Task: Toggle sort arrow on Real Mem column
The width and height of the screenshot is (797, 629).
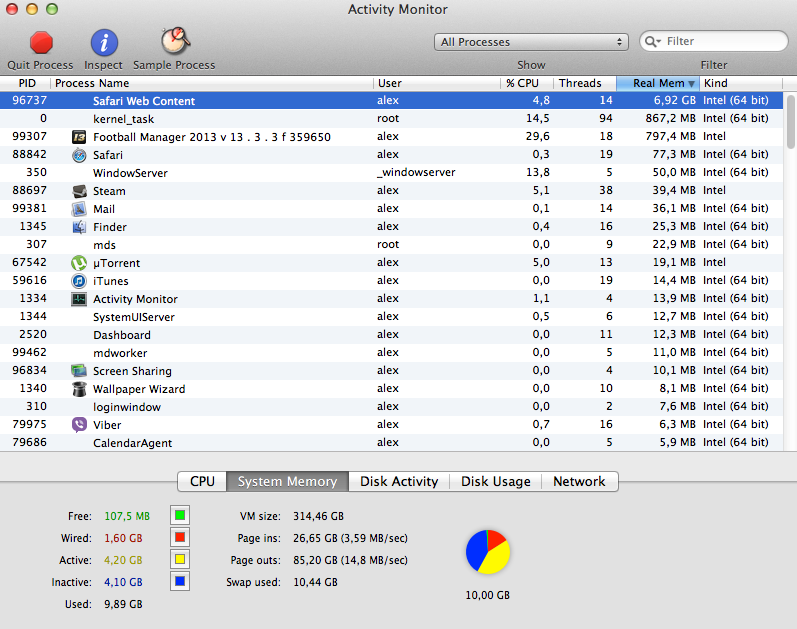Action: (x=691, y=84)
